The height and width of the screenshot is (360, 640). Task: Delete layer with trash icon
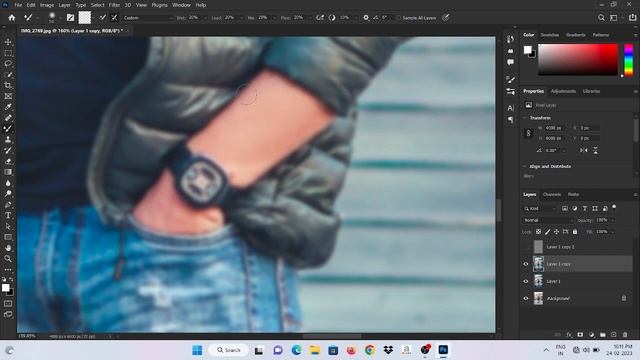(x=625, y=335)
